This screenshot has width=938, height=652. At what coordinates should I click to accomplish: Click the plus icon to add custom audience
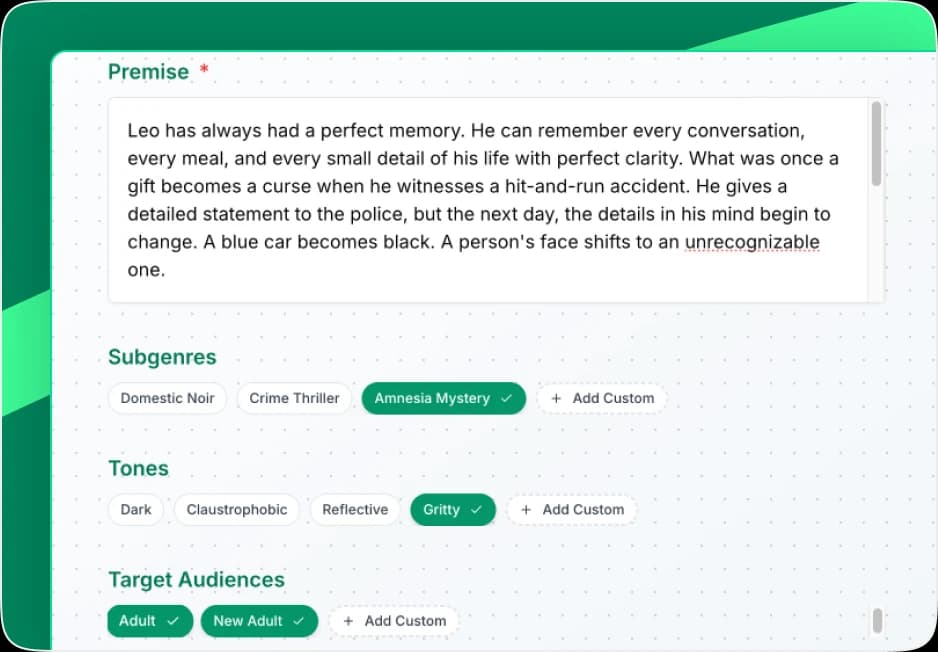point(348,621)
